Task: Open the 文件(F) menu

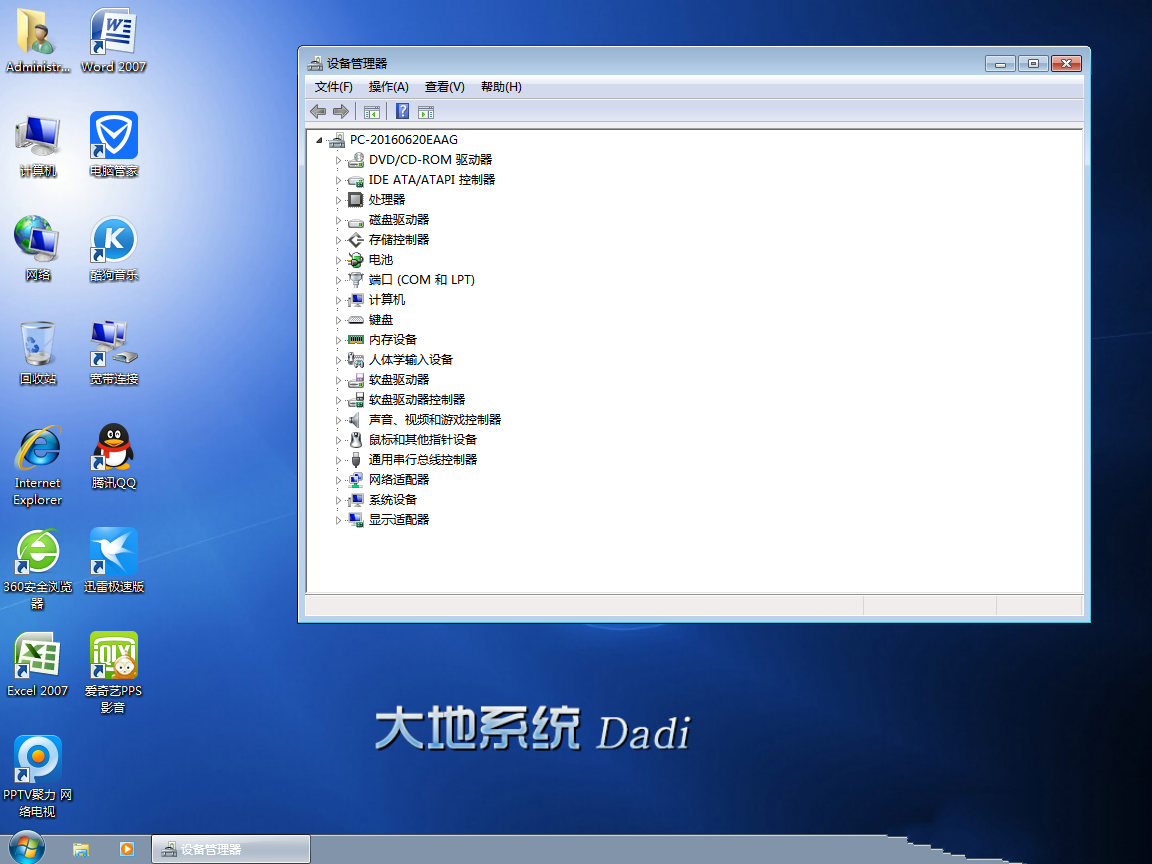Action: pyautogui.click(x=333, y=87)
